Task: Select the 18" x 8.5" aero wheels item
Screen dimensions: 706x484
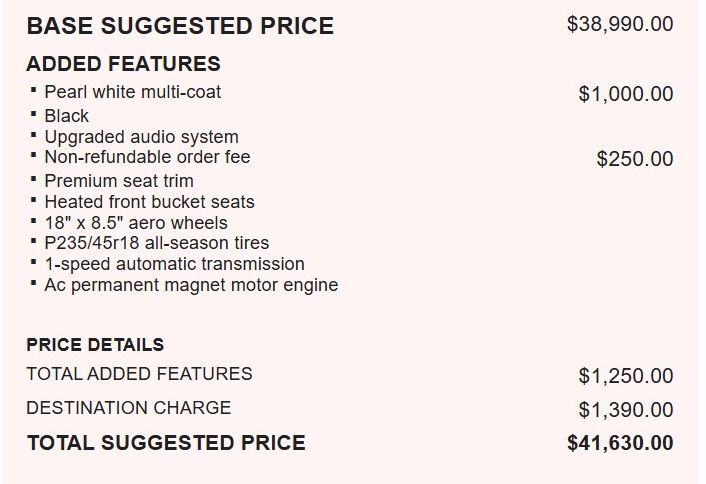Action: 136,223
